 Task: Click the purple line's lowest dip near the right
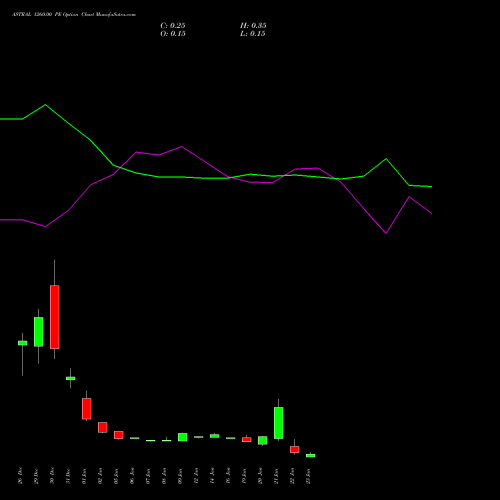(386, 233)
